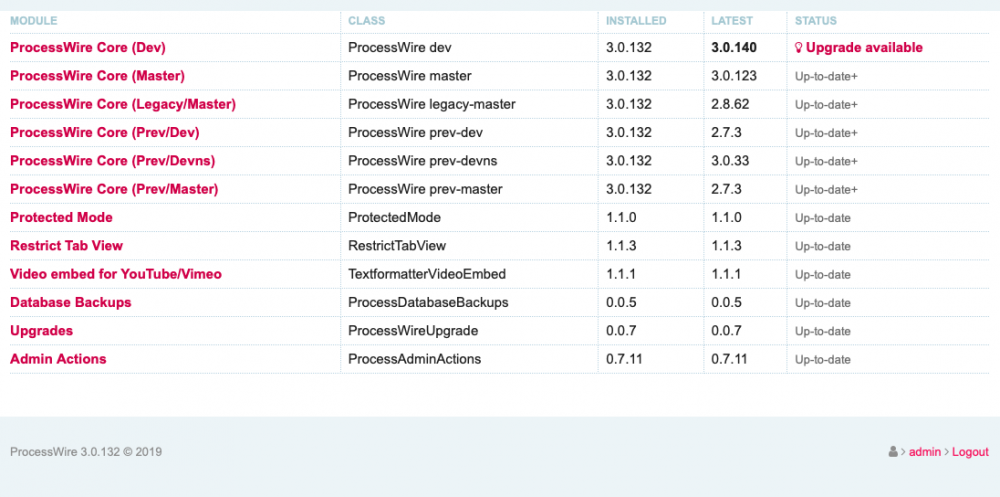Click the lightbulb icon beside Upgrade available

coord(799,48)
